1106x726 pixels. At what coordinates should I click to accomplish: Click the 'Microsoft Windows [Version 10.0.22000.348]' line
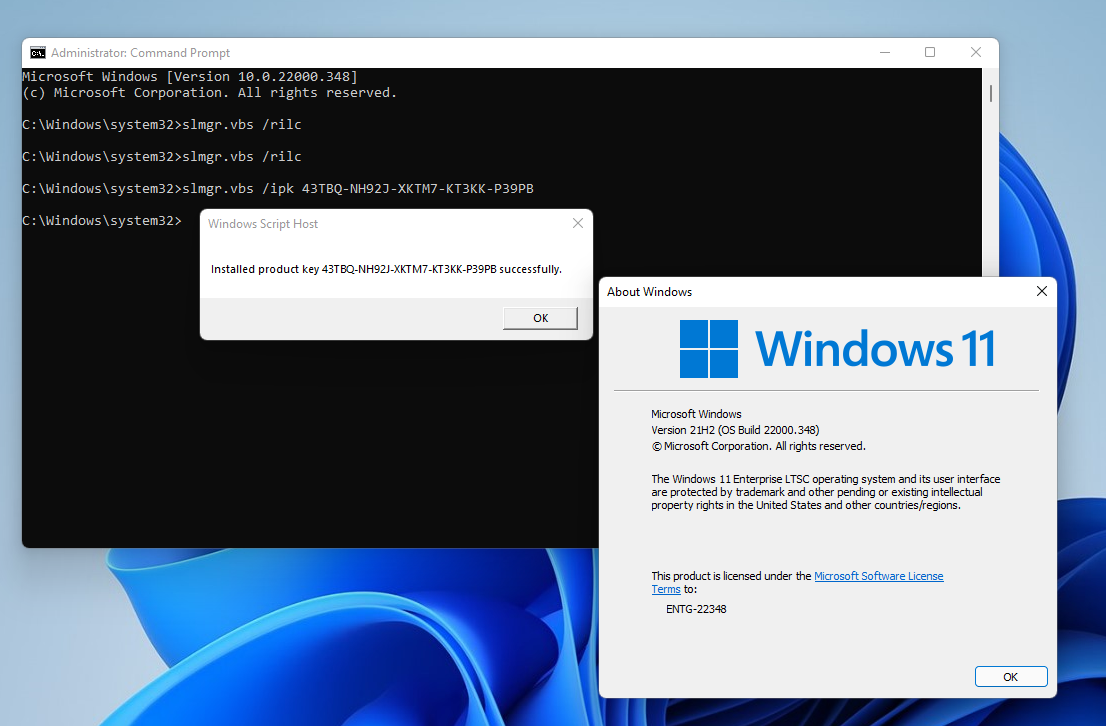[190, 76]
